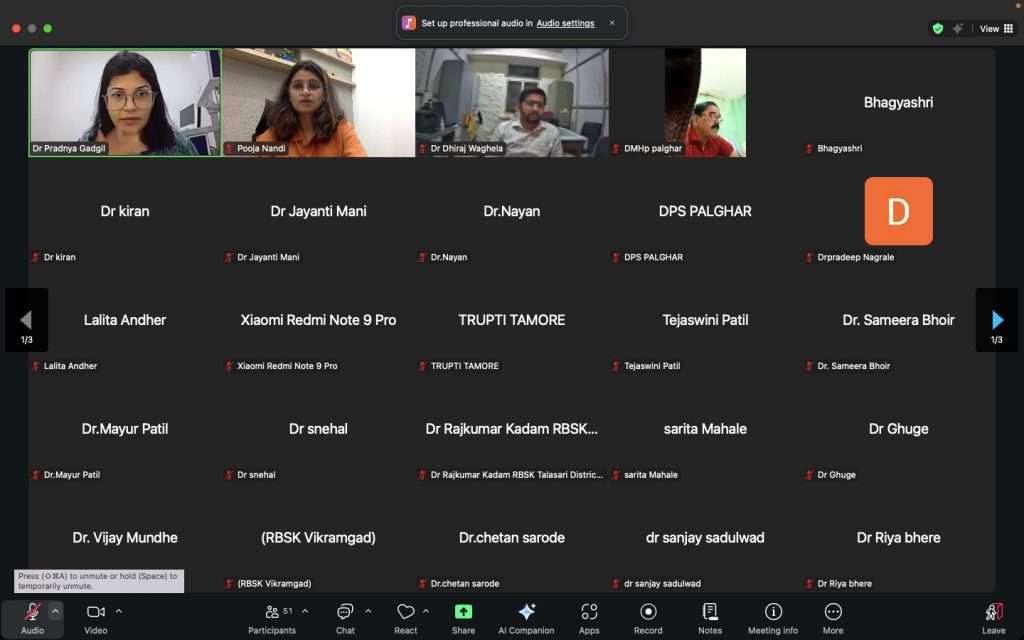Turn on camera with Video button
Viewport: 1024px width, 640px height.
(x=96, y=618)
